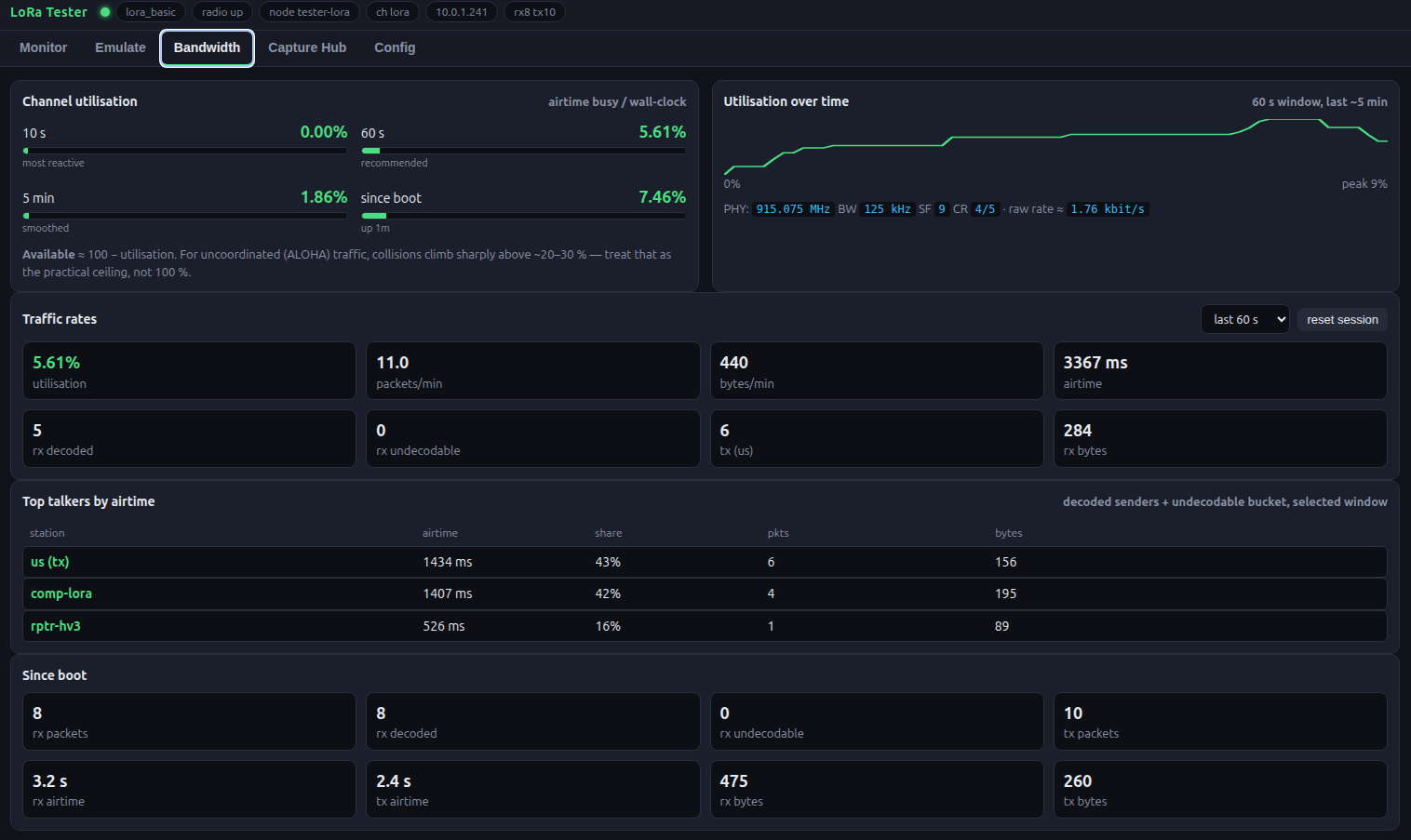Click the 60 s utilisation progress bar
The height and width of the screenshot is (840, 1411).
pos(523,151)
